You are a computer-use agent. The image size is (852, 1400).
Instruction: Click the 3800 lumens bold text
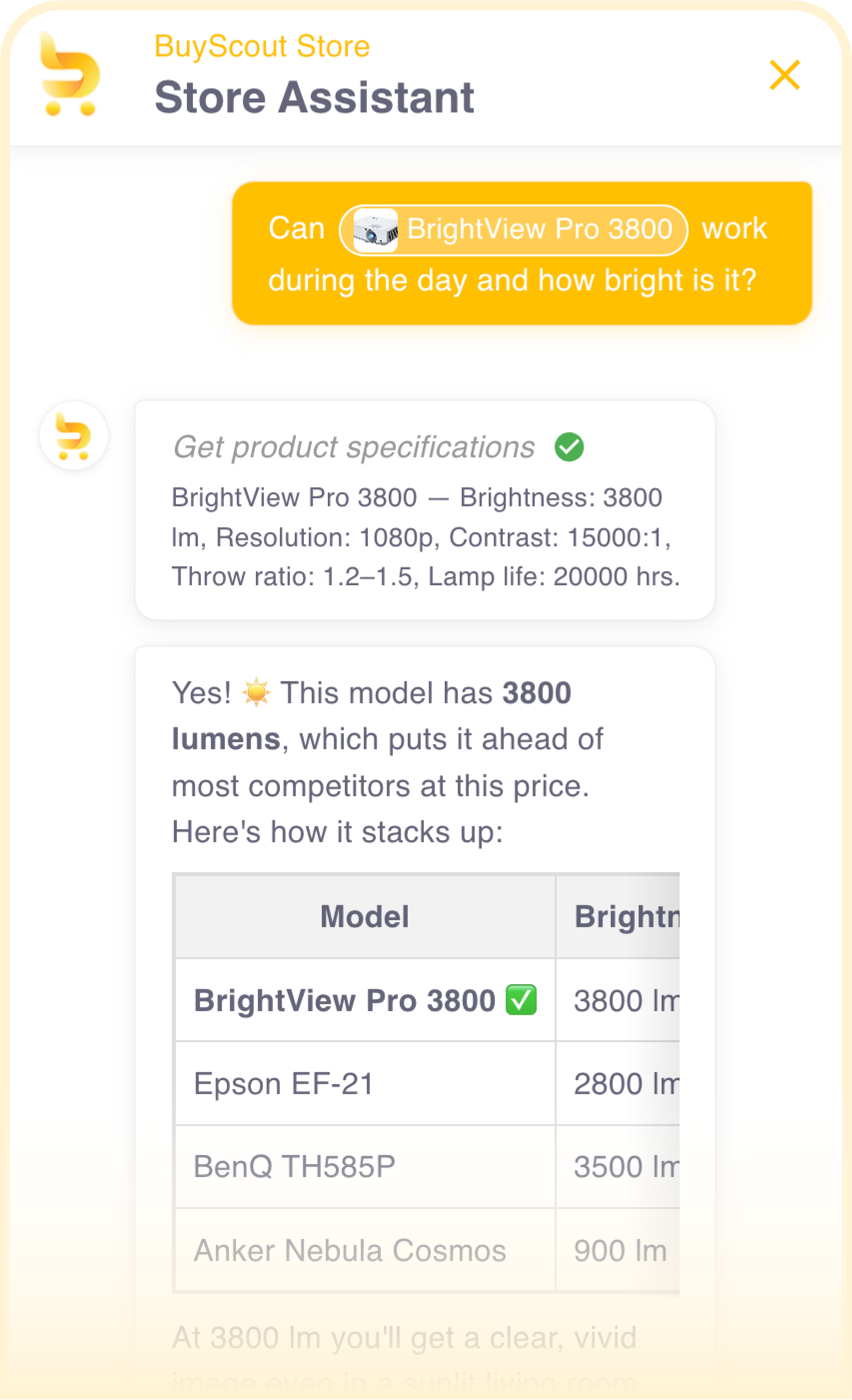(x=371, y=715)
